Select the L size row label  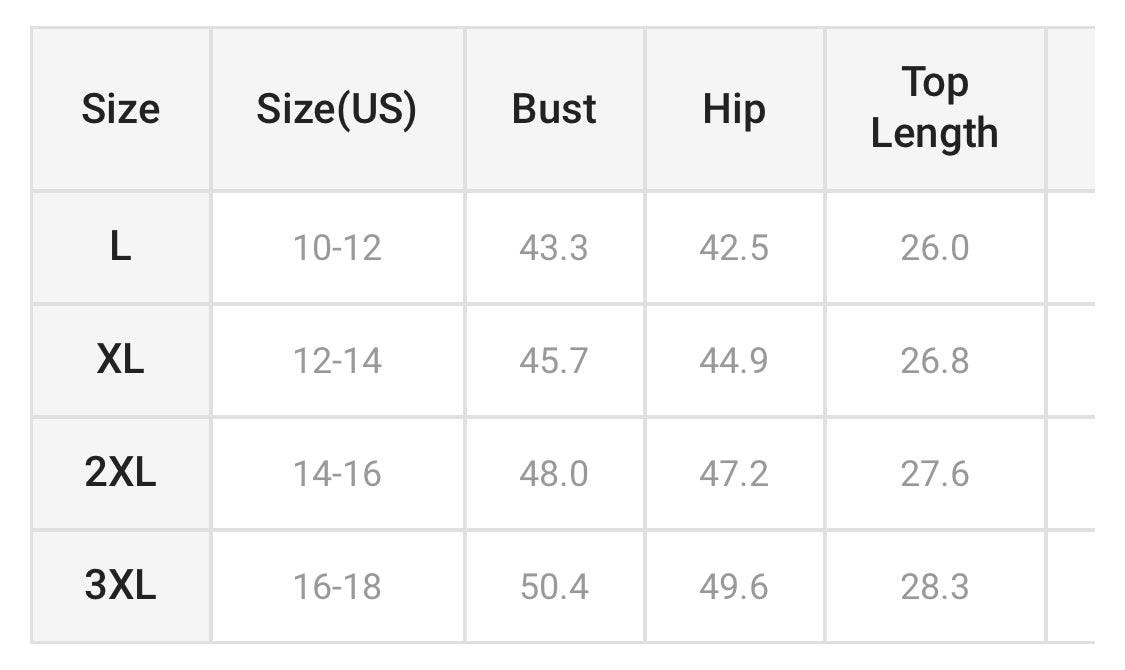tap(120, 247)
